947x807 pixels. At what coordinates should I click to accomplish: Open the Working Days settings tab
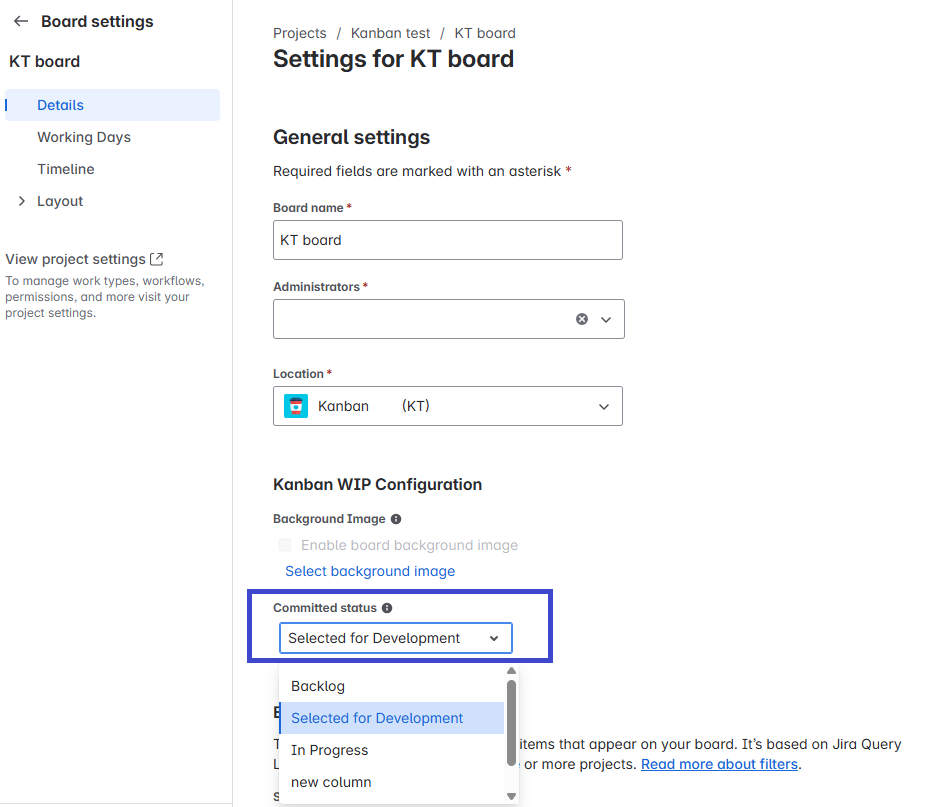[84, 137]
